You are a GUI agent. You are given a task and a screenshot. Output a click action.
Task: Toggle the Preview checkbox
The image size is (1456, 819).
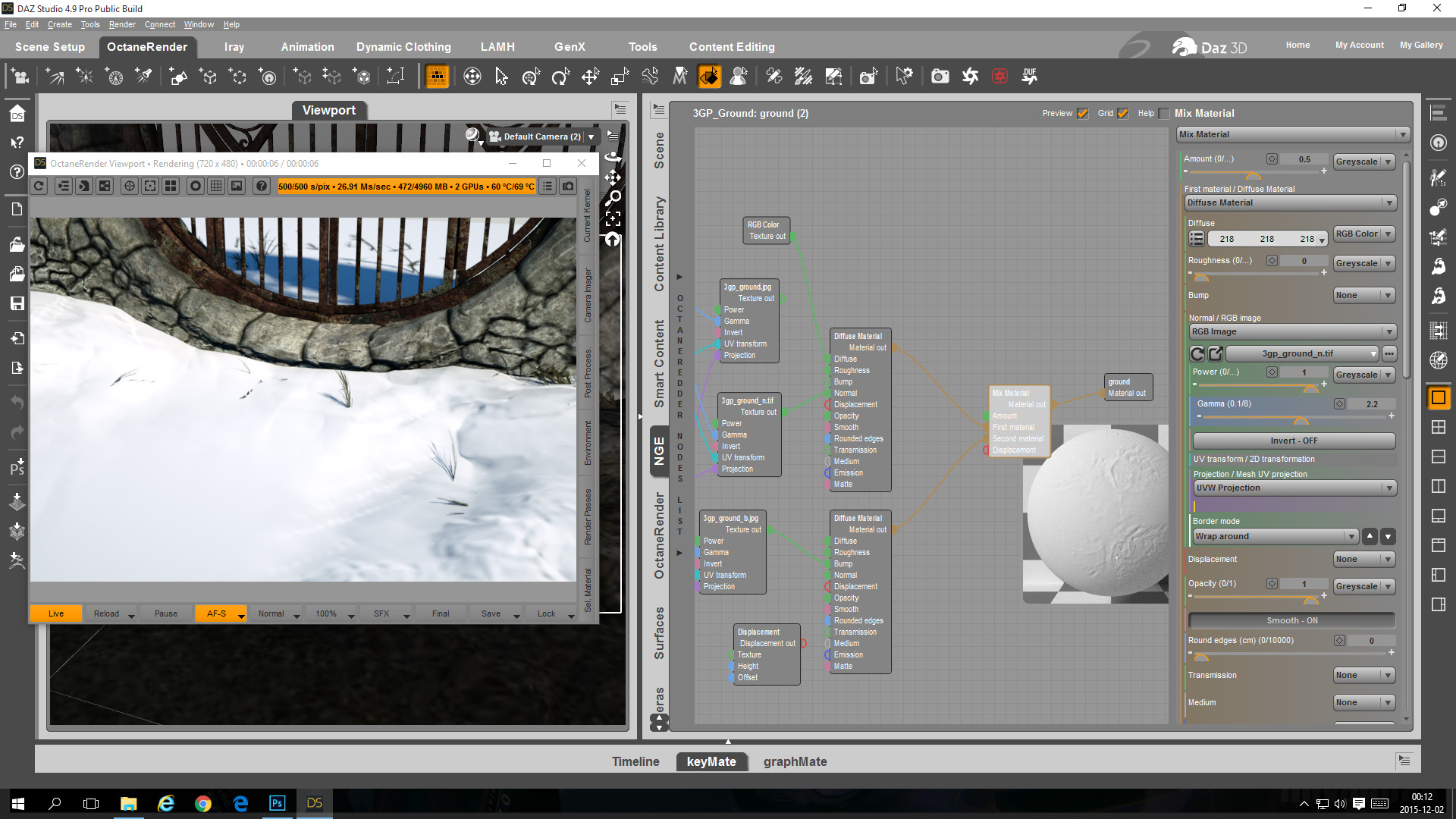(1083, 114)
